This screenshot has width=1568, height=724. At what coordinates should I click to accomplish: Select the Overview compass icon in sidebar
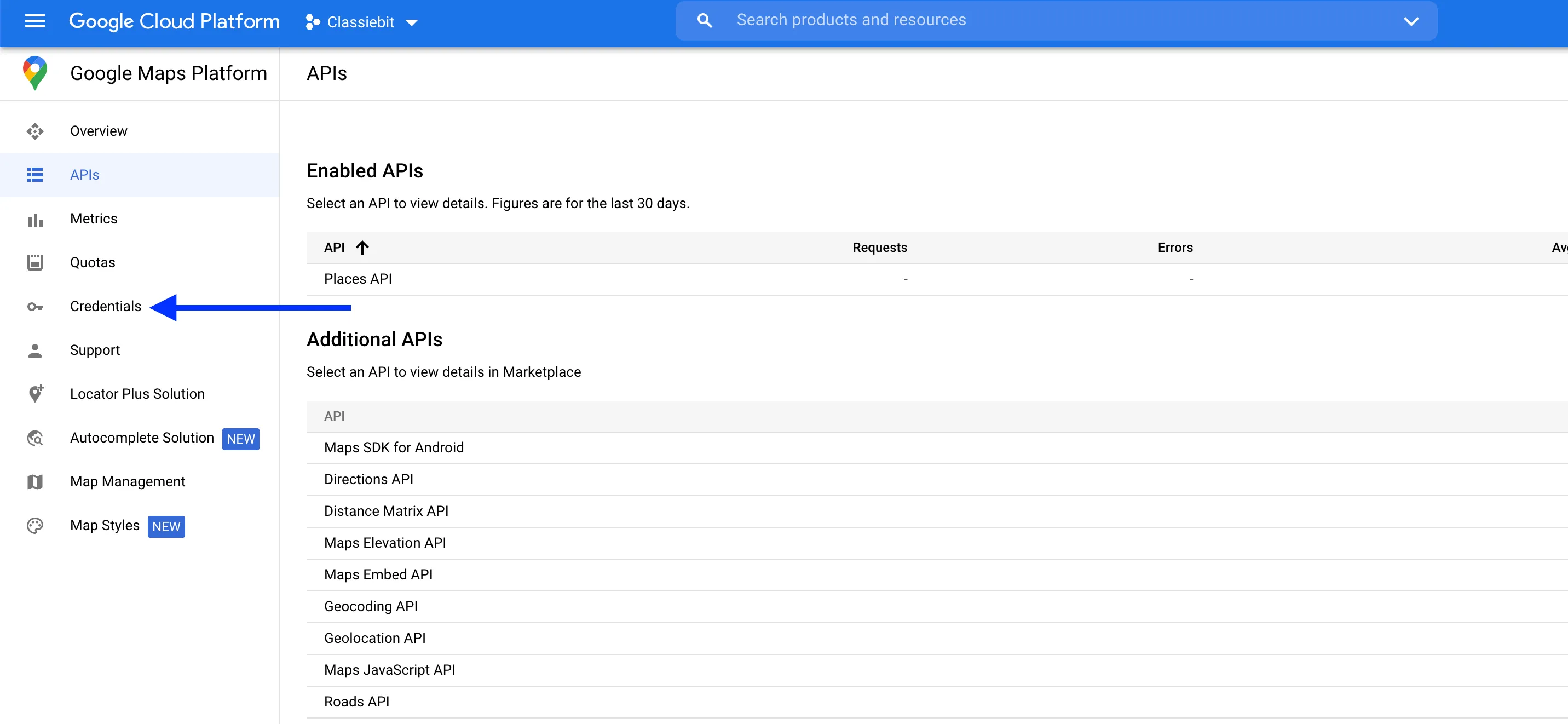tap(34, 131)
